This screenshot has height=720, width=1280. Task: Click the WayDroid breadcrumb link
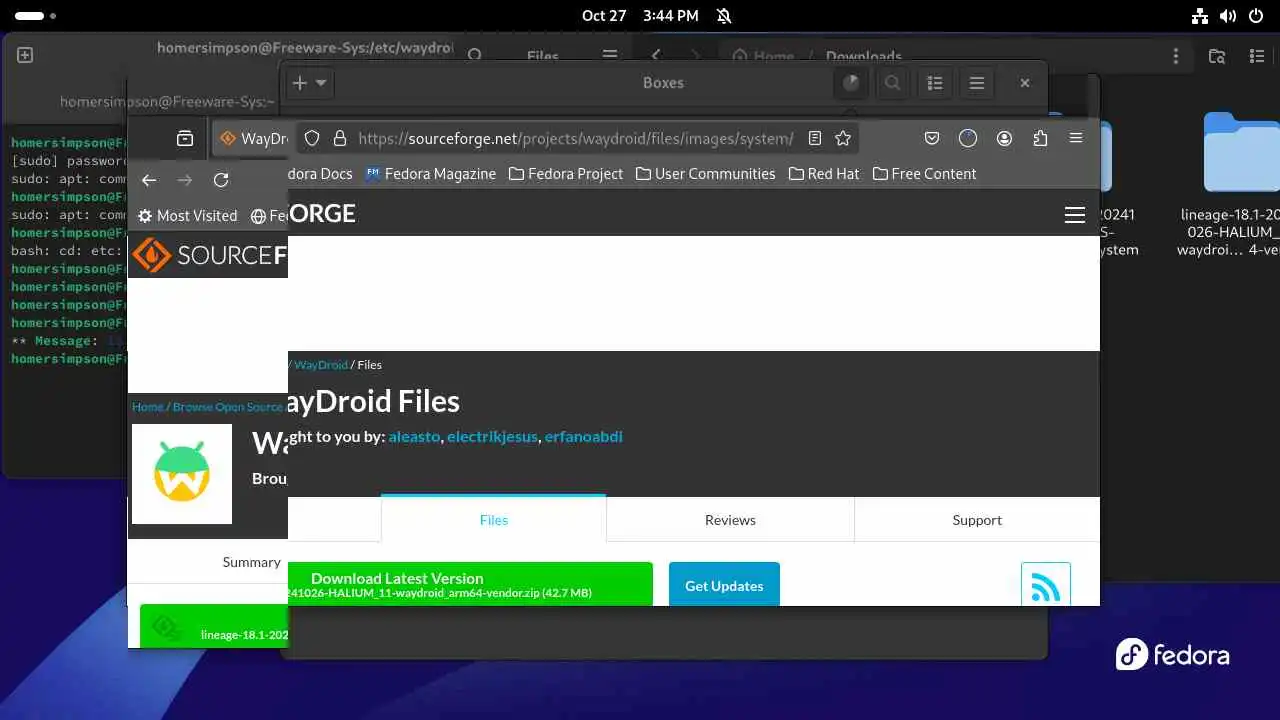pos(321,365)
